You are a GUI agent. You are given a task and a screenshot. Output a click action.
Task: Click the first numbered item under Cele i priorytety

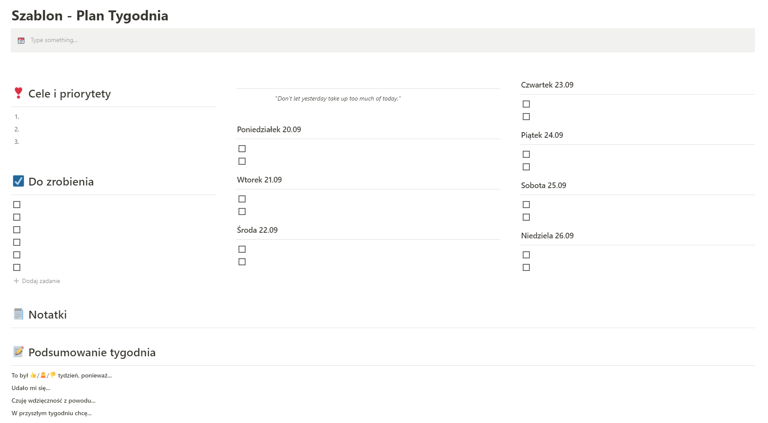click(x=60, y=117)
